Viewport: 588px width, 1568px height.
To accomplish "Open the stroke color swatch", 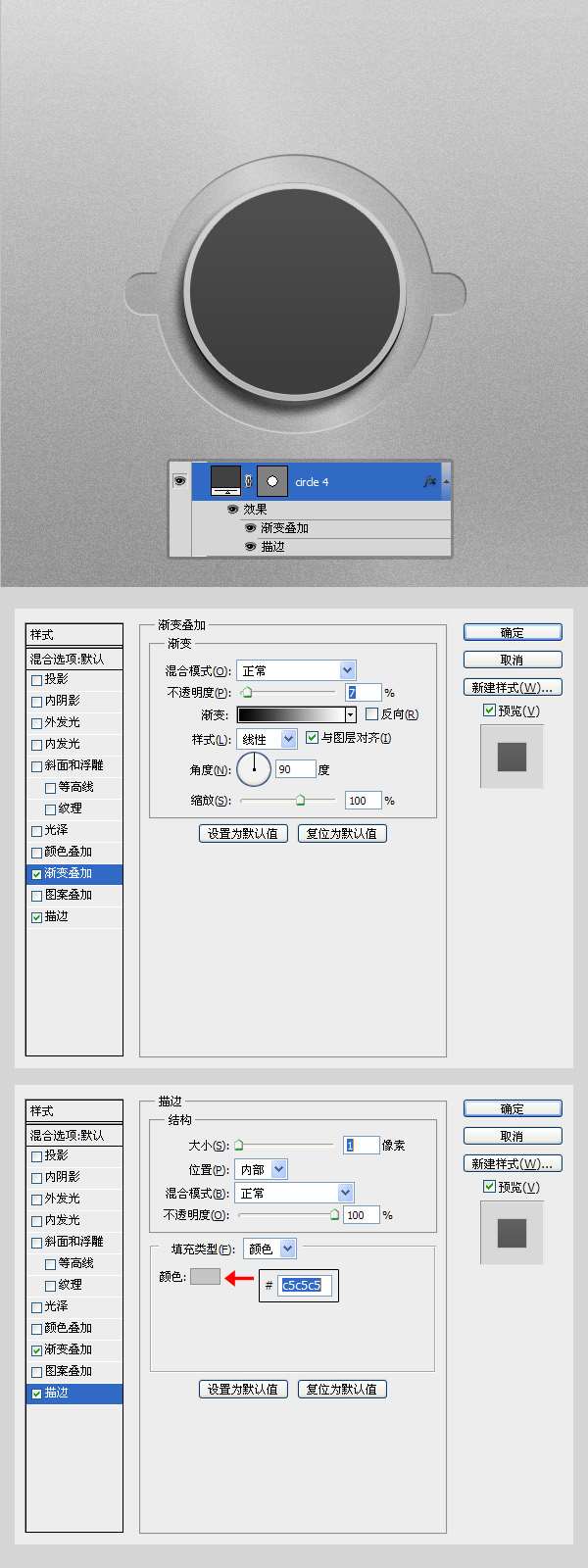I will 205,1276.
